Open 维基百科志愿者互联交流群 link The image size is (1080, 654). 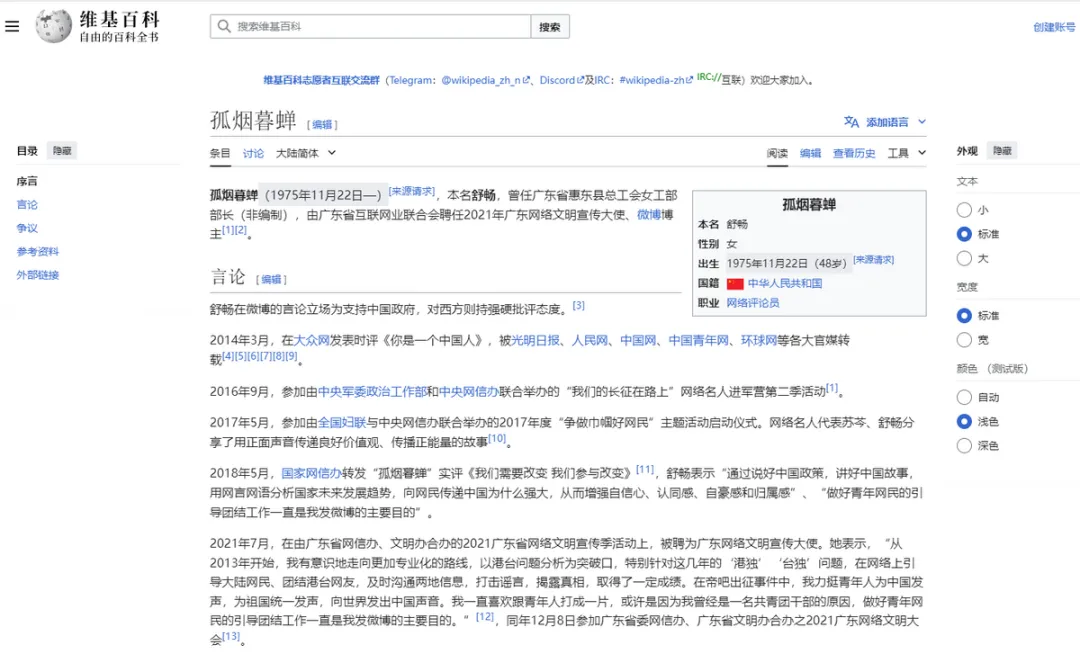click(x=322, y=80)
